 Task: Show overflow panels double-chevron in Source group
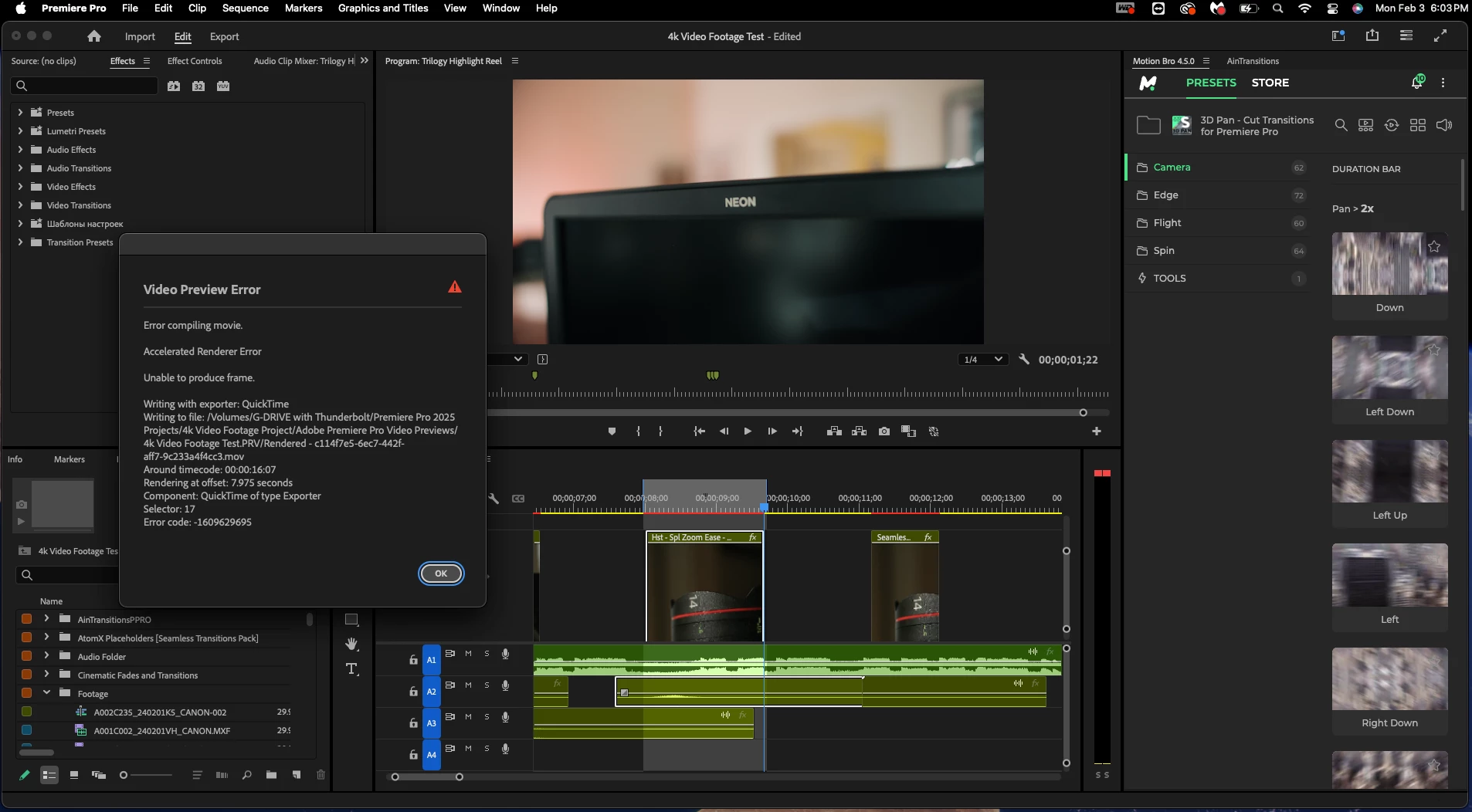point(365,60)
